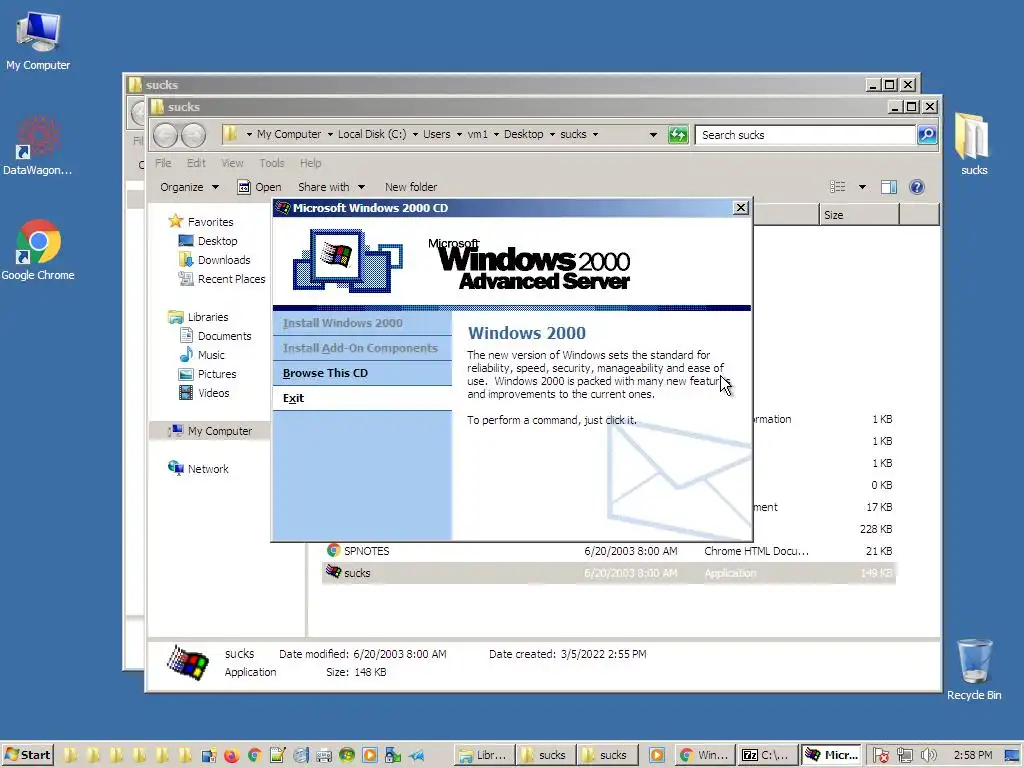Image resolution: width=1024 pixels, height=768 pixels.
Task: Open the notepad-with-pencil quick launch icon
Action: click(x=278, y=756)
